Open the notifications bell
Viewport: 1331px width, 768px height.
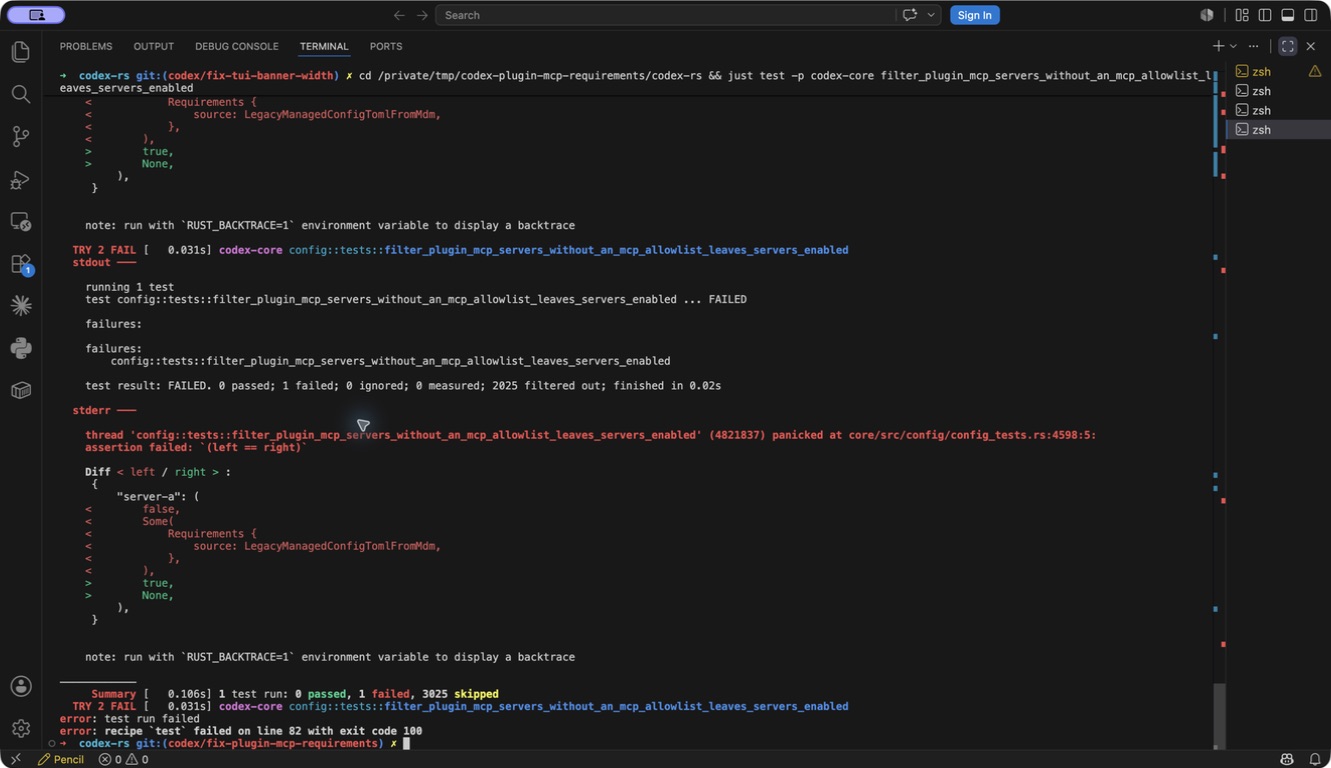point(1315,759)
